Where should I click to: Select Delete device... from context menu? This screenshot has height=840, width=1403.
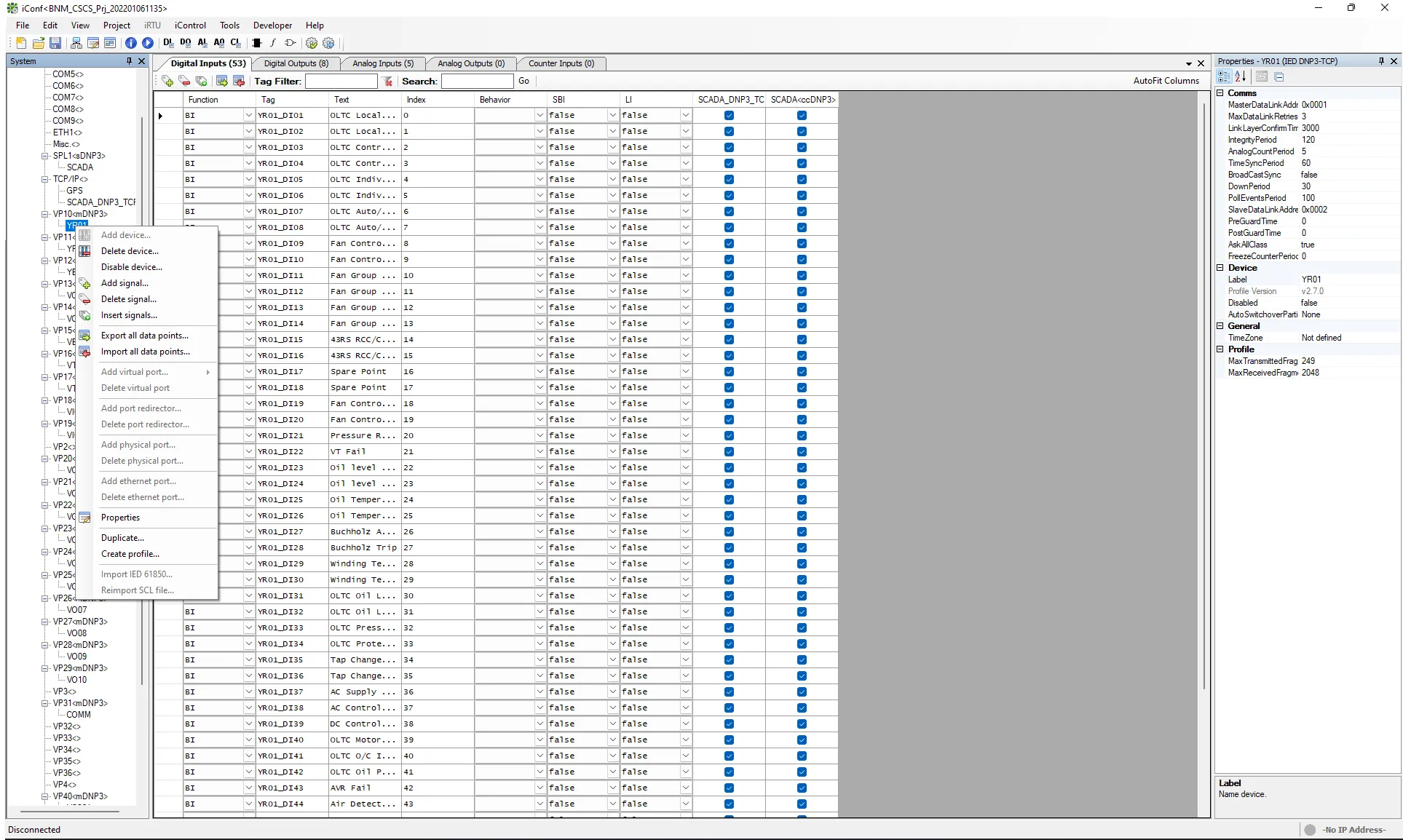(x=130, y=251)
